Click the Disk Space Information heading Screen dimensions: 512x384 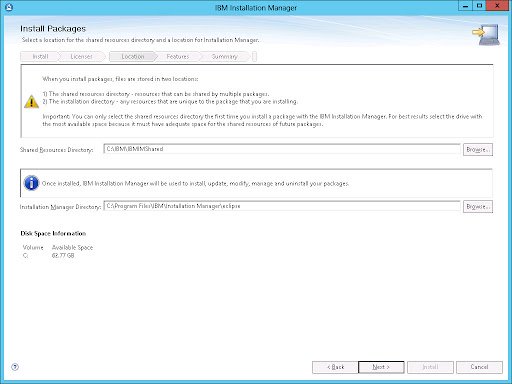click(53, 233)
